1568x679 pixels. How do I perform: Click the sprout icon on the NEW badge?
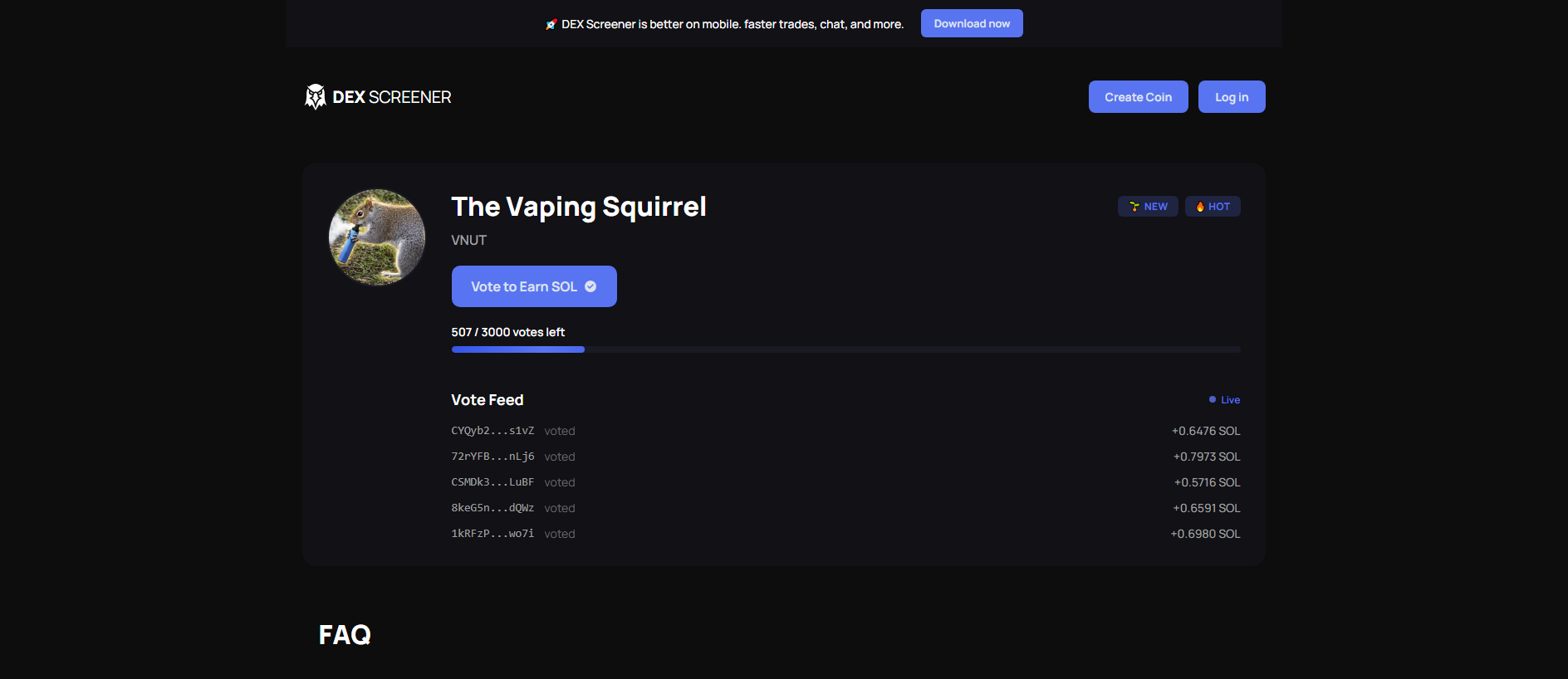1134,207
